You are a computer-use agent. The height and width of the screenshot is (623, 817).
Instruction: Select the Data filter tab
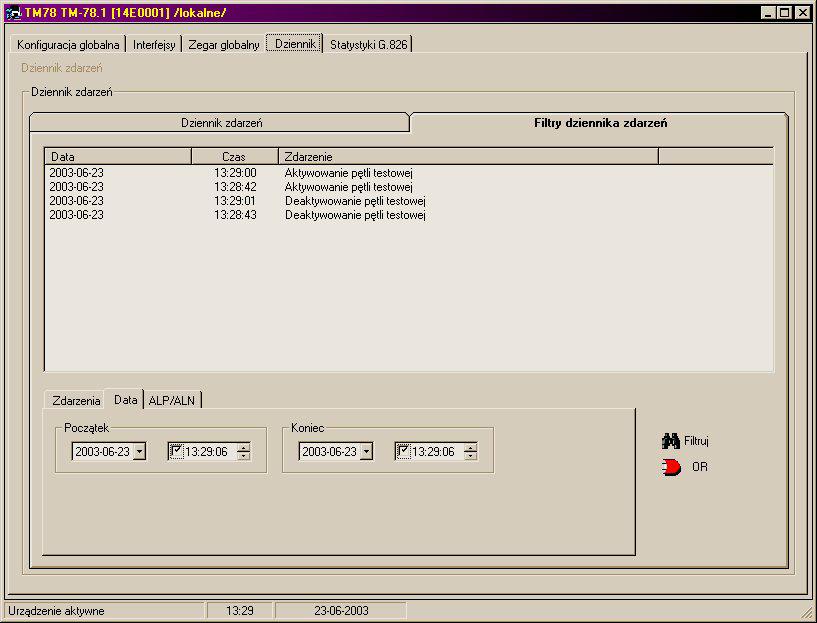click(x=126, y=400)
